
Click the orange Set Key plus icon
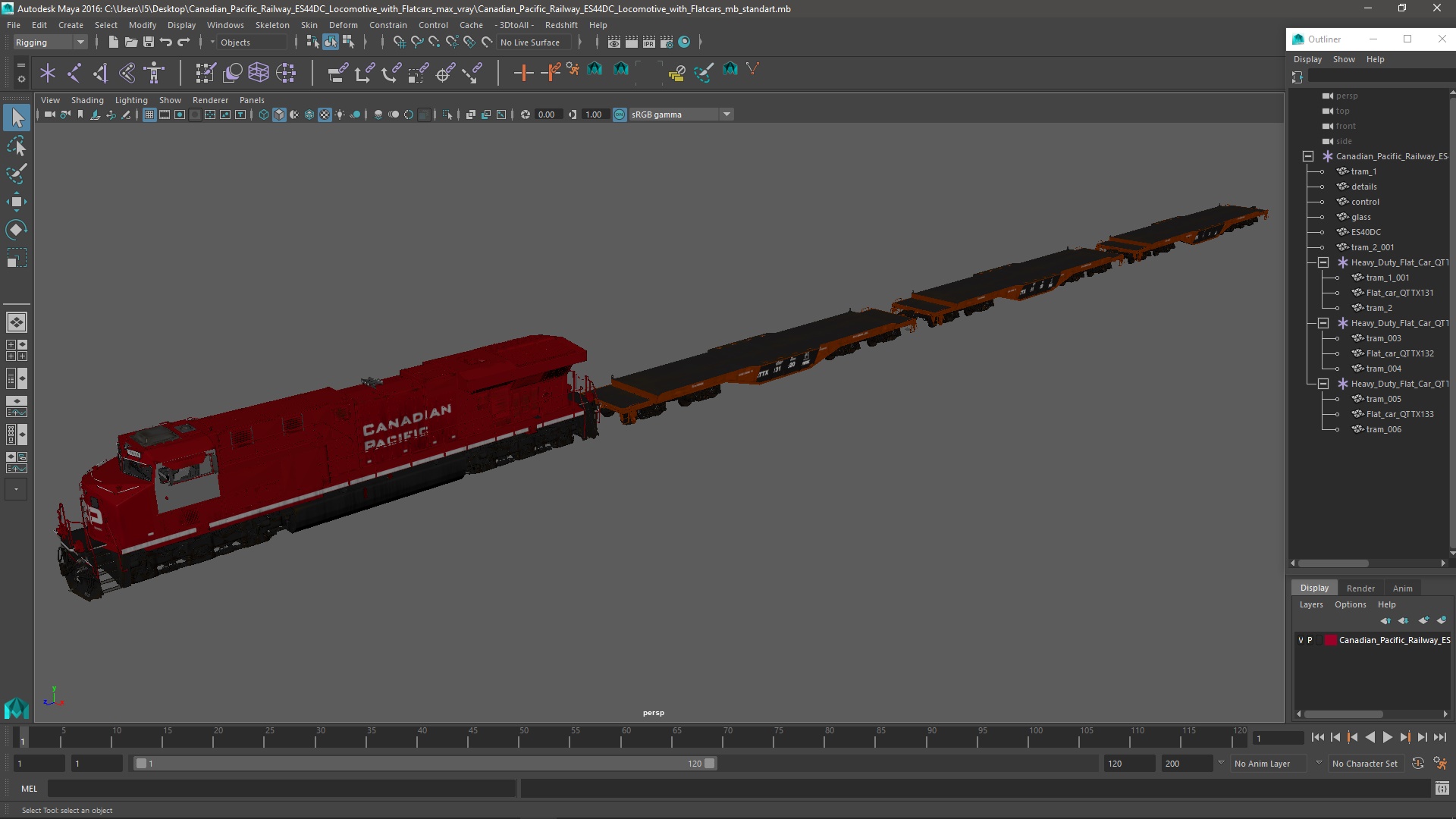[x=523, y=73]
